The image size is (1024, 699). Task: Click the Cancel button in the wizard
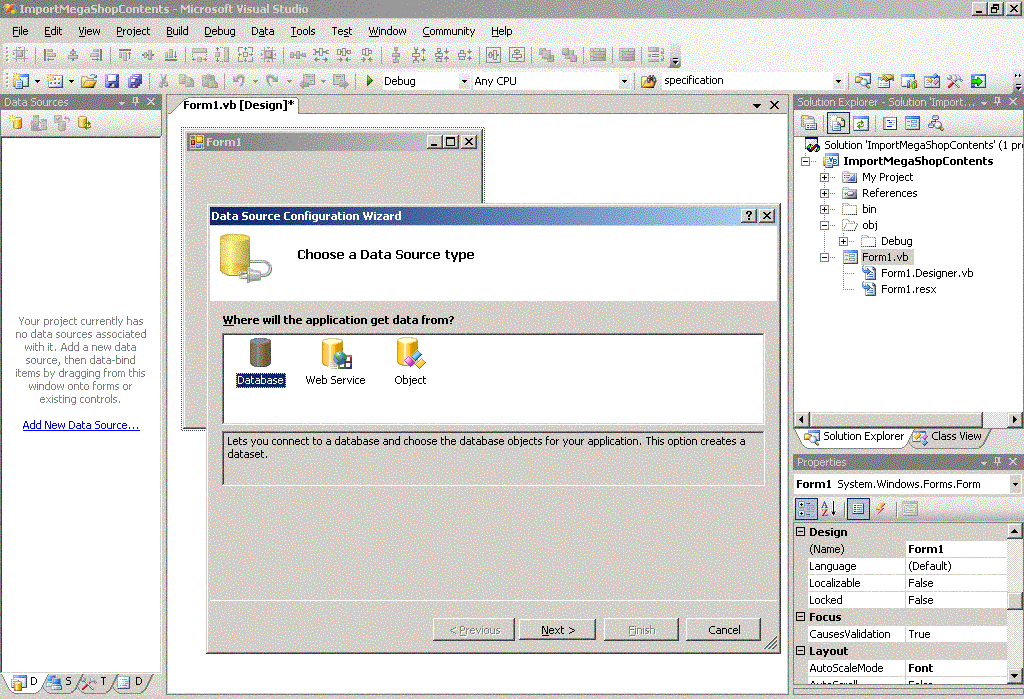pyautogui.click(x=724, y=630)
